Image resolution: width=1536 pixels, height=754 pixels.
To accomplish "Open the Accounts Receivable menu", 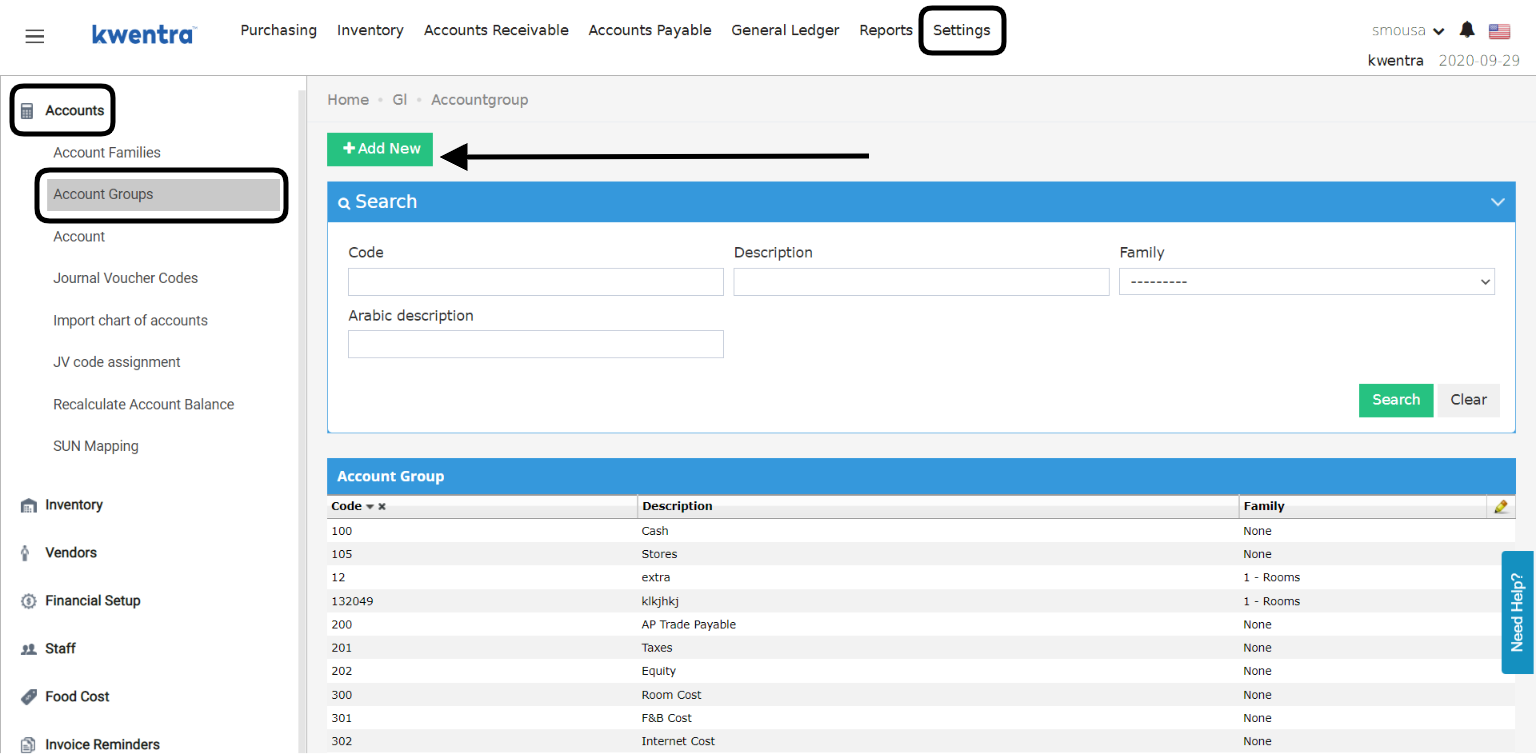I will click(496, 30).
